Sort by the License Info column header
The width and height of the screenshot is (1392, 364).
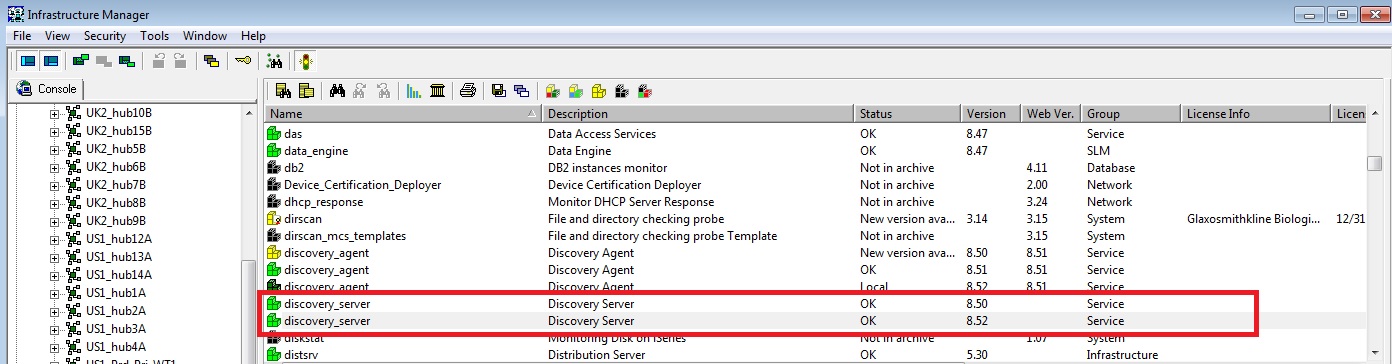point(1256,114)
